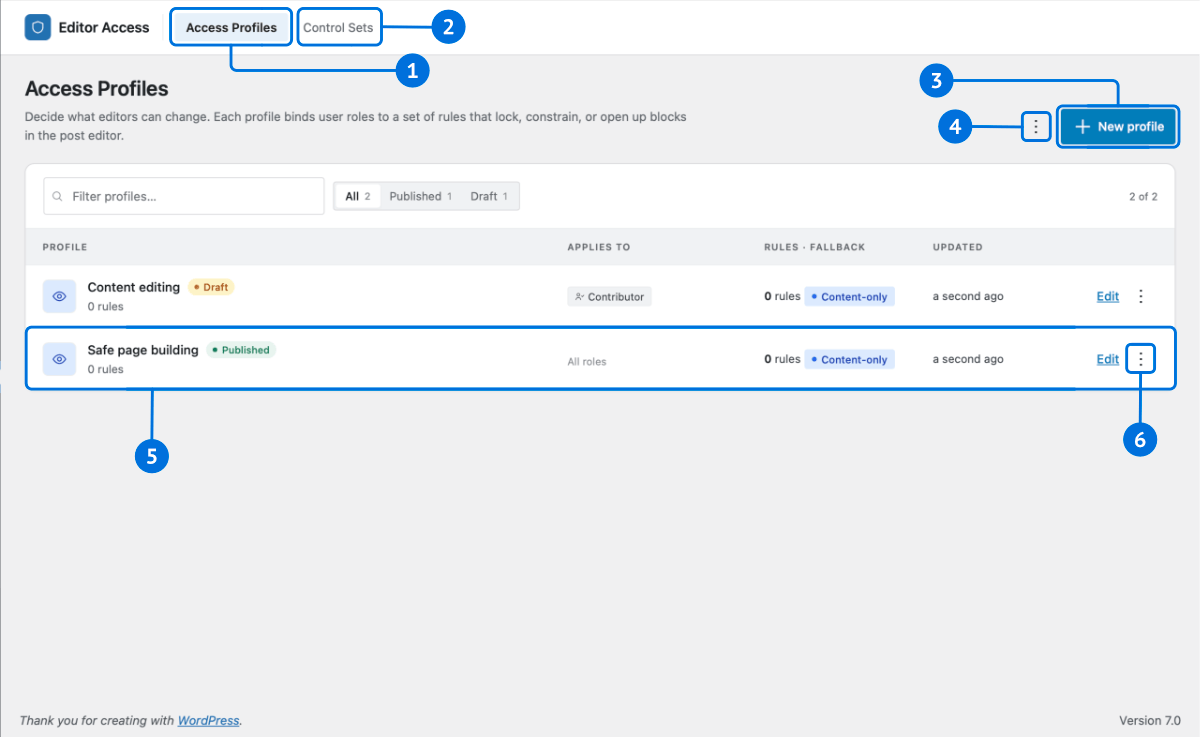Screen dimensions: 1200x737
Task: Edit the Safe page building profile
Action: click(x=1108, y=359)
